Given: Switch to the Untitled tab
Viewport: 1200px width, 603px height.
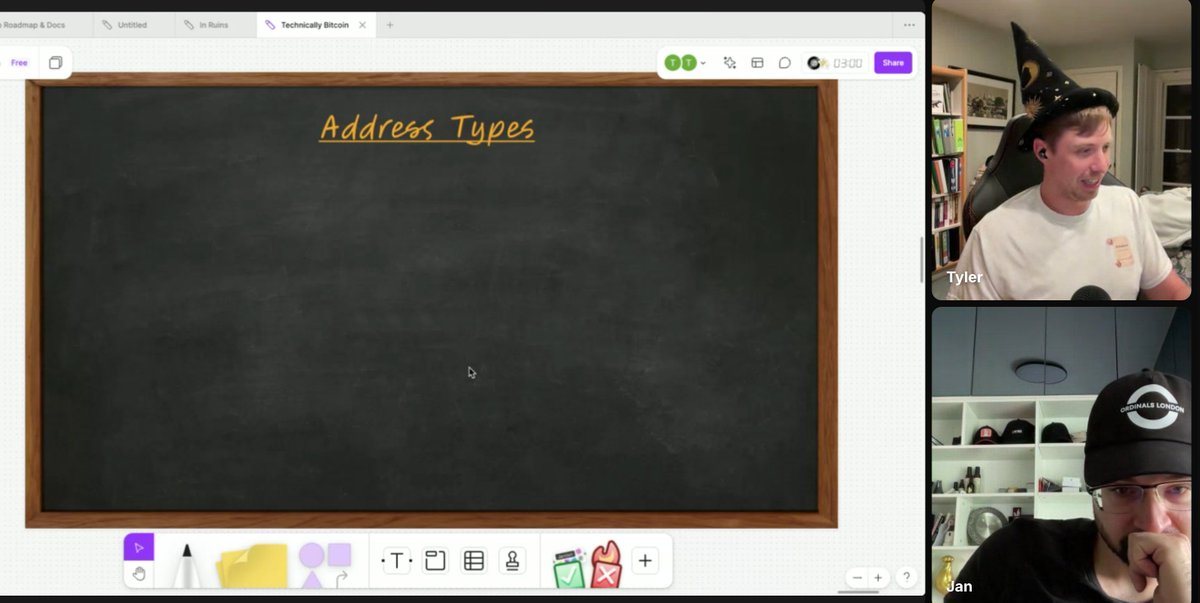Looking at the screenshot, I should click(x=133, y=25).
